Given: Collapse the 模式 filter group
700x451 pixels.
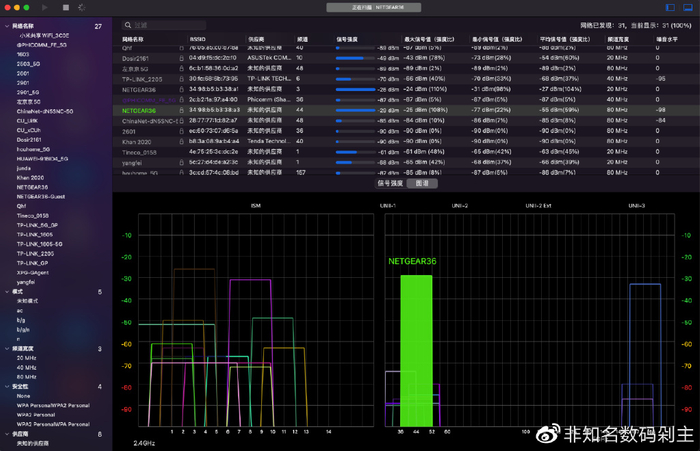Looking at the screenshot, I should [x=5, y=291].
